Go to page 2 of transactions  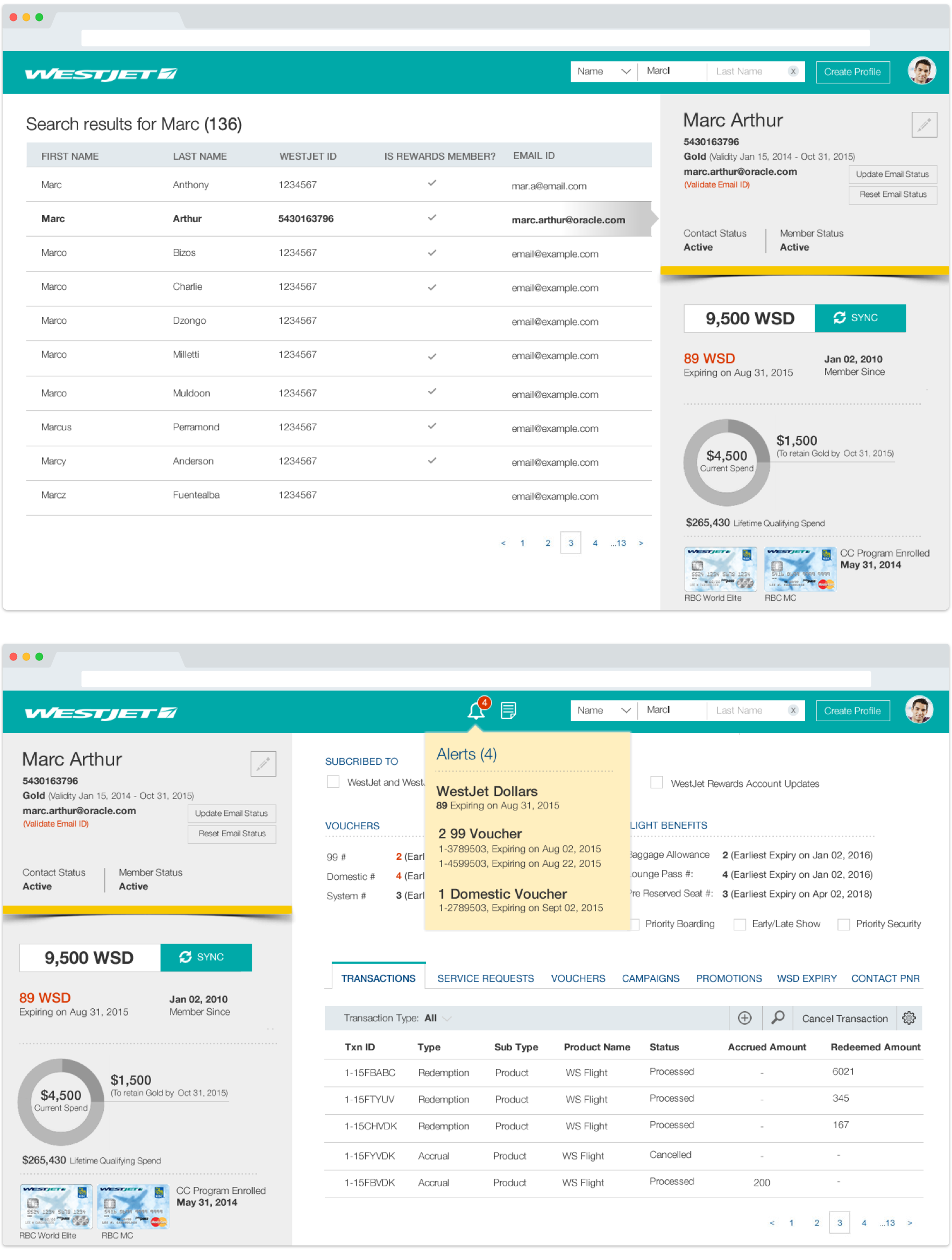tap(816, 1223)
